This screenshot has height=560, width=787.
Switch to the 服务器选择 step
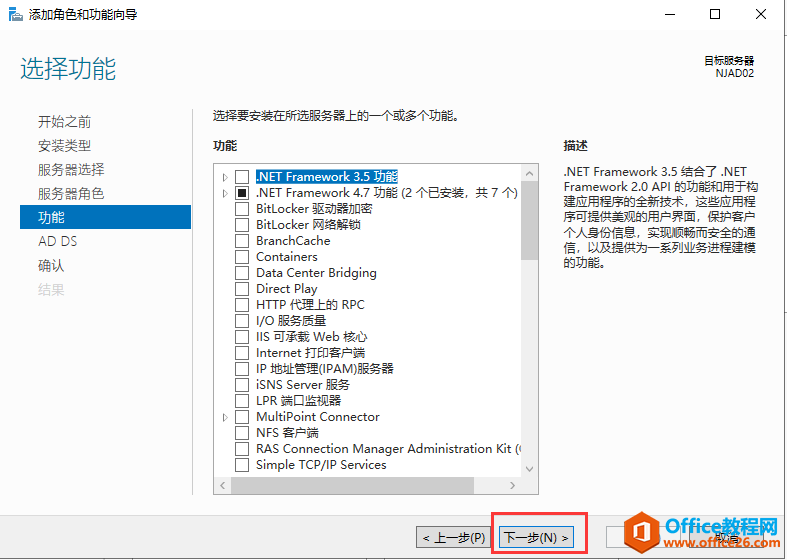tap(71, 170)
